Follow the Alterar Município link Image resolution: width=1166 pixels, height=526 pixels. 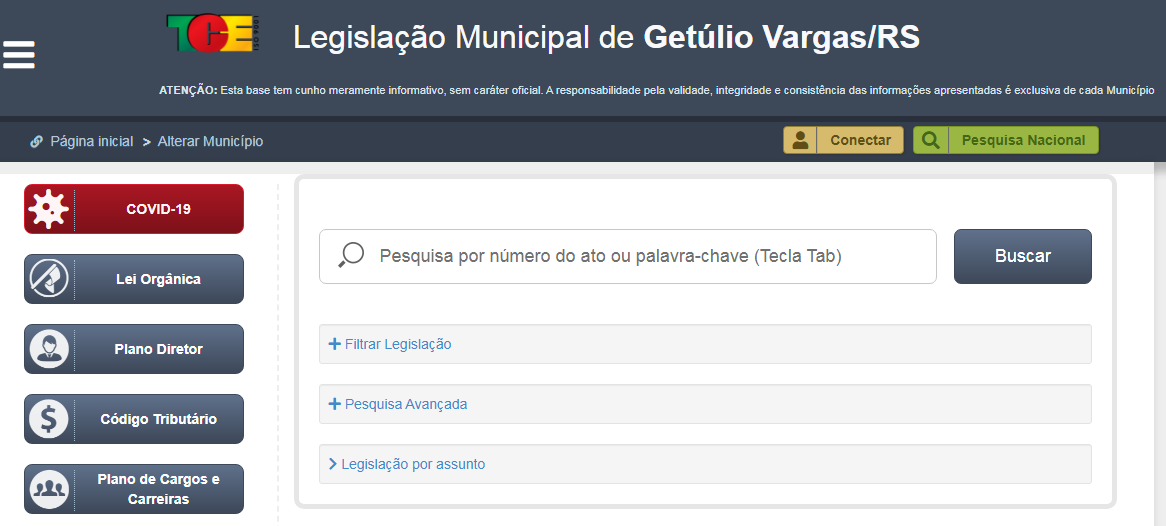pyautogui.click(x=210, y=142)
